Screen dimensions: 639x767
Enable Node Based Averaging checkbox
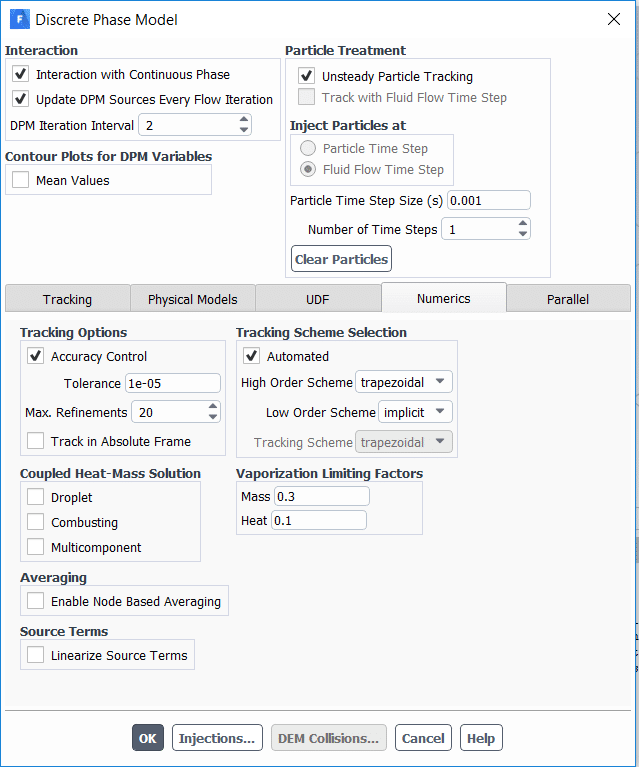(x=36, y=601)
